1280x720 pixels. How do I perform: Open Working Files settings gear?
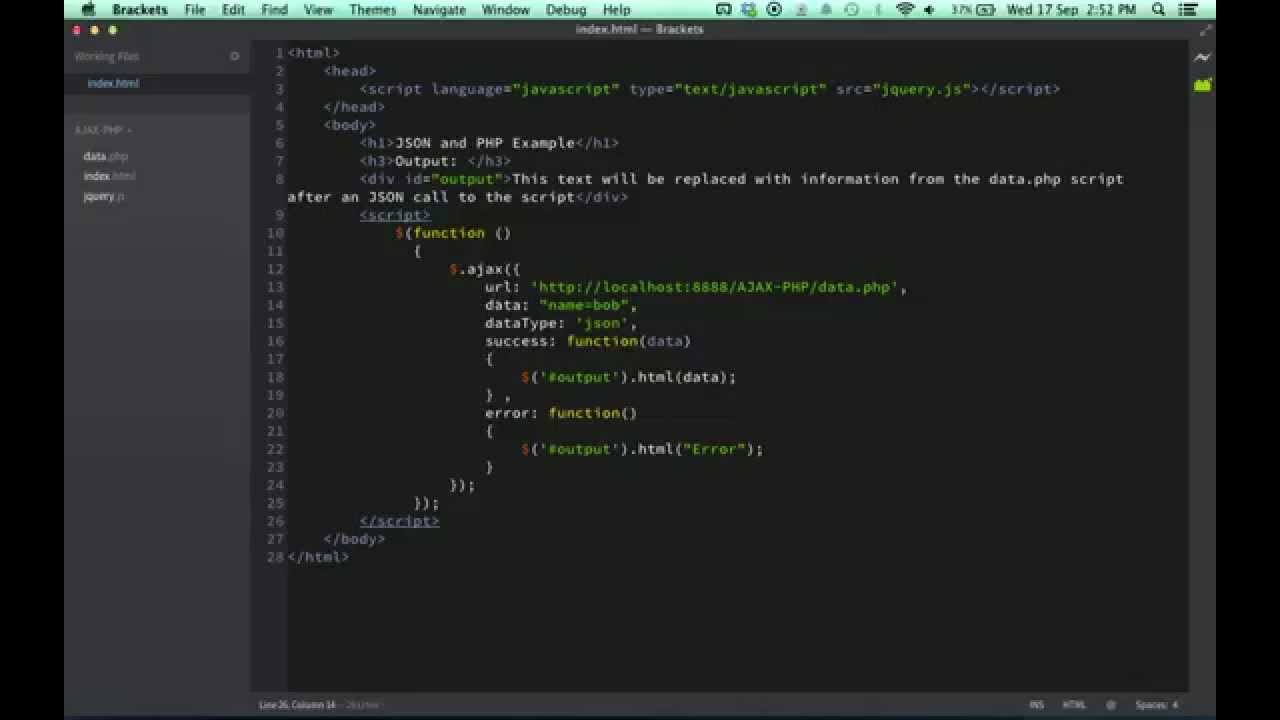235,56
